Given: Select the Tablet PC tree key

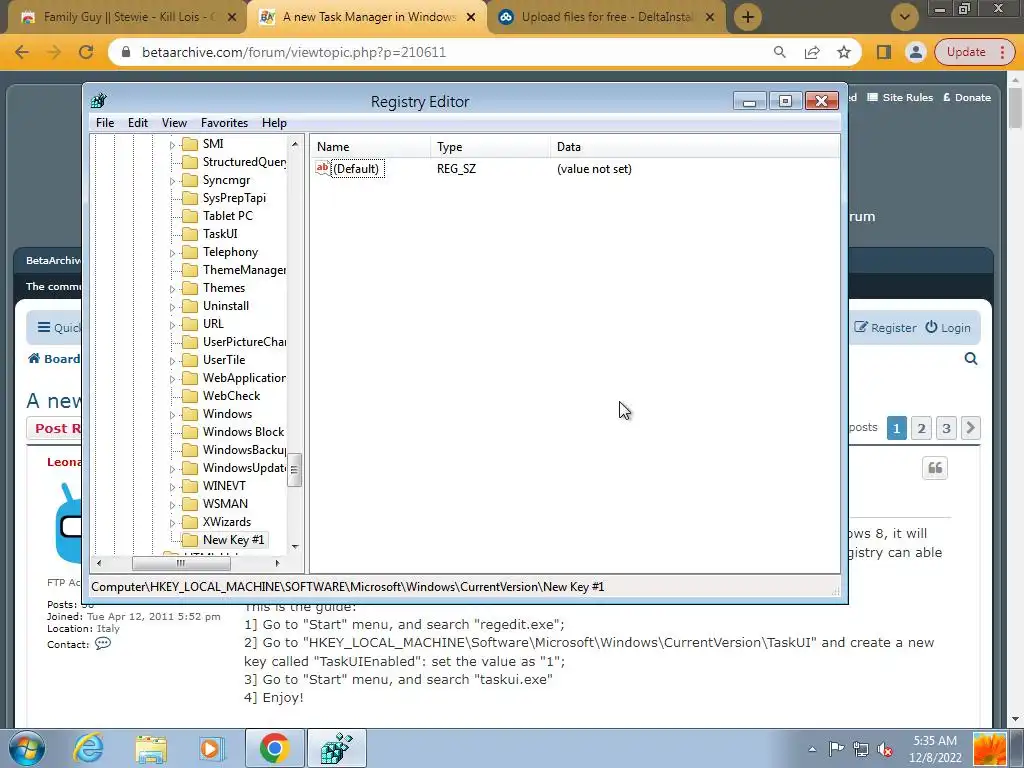Looking at the screenshot, I should (227, 216).
